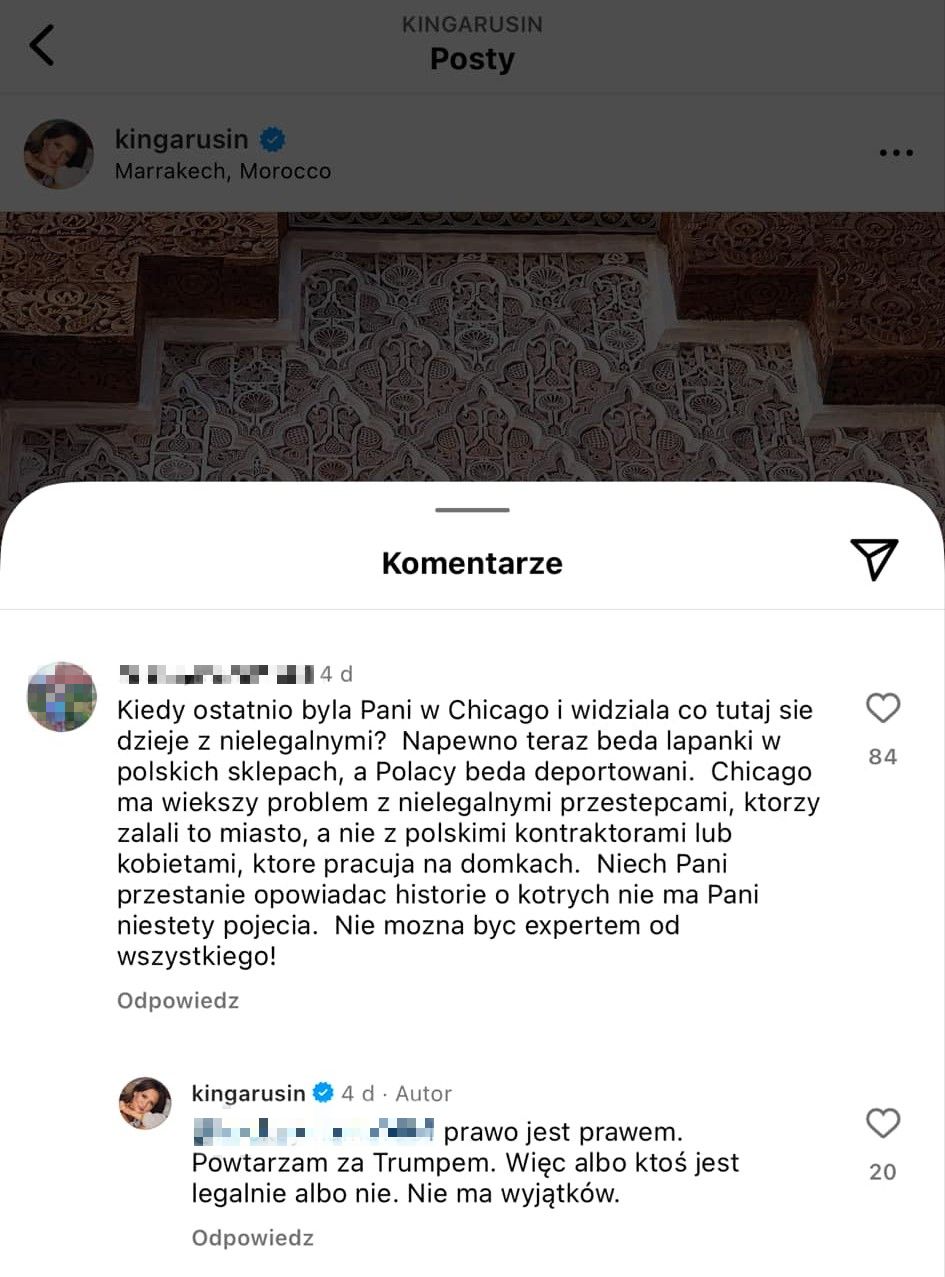Tap the verified badge next to kingarusin header
Screen dimensions: 945x1277
[273, 139]
